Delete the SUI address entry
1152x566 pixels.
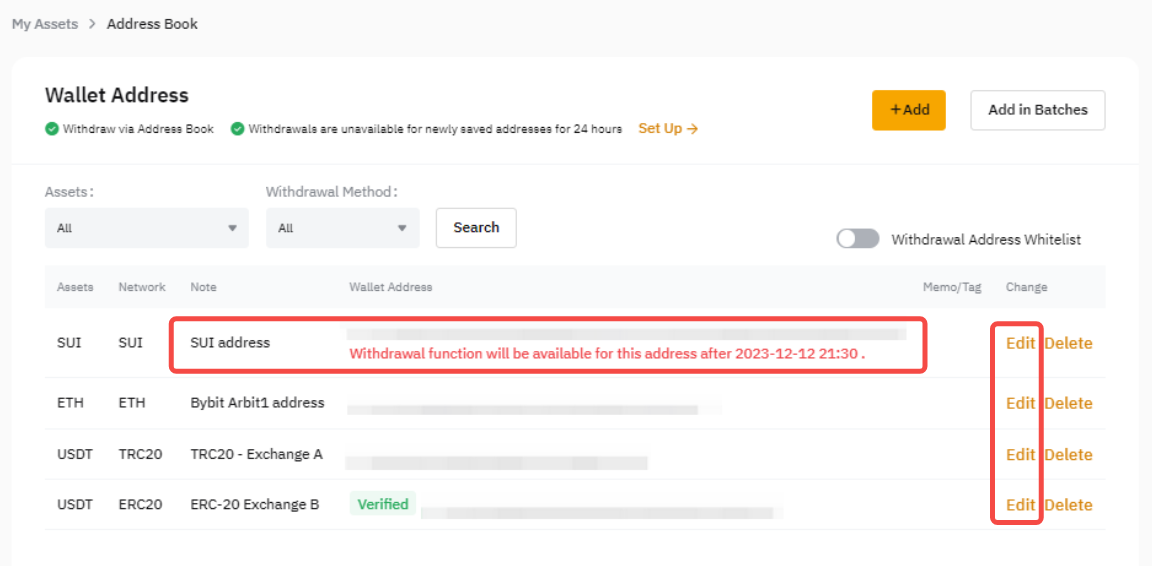(1068, 343)
